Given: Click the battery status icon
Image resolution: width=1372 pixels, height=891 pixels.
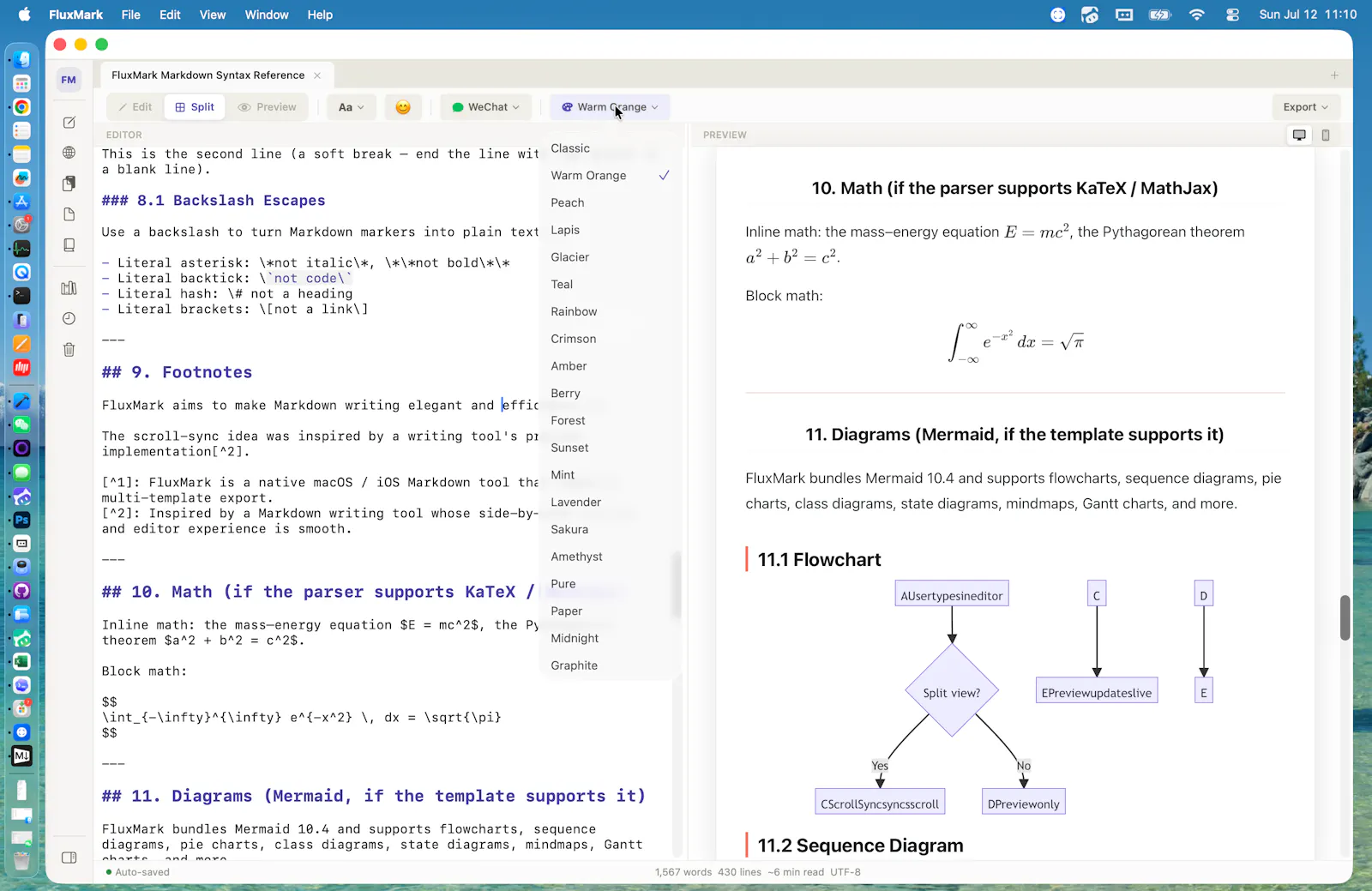Looking at the screenshot, I should coord(1160,15).
